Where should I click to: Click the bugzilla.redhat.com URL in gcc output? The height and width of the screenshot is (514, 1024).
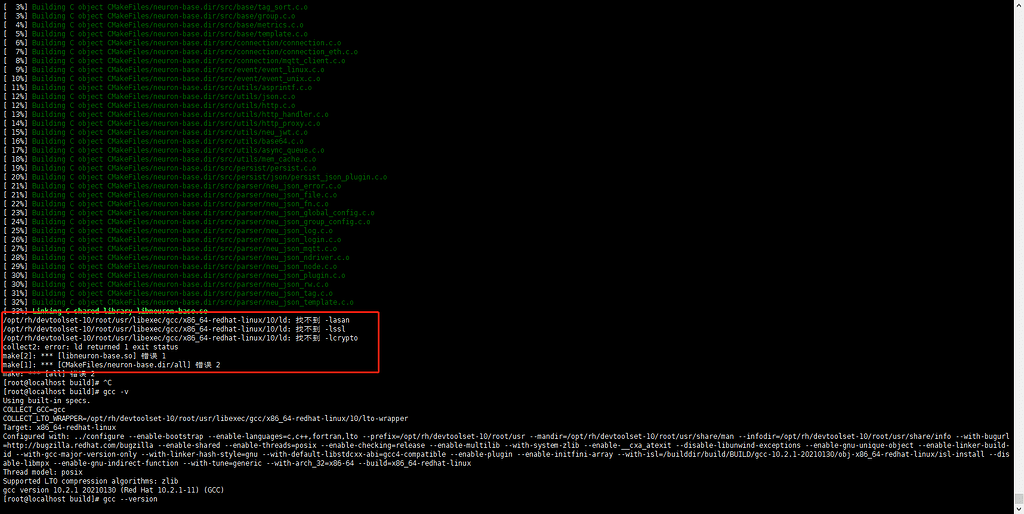click(60, 445)
